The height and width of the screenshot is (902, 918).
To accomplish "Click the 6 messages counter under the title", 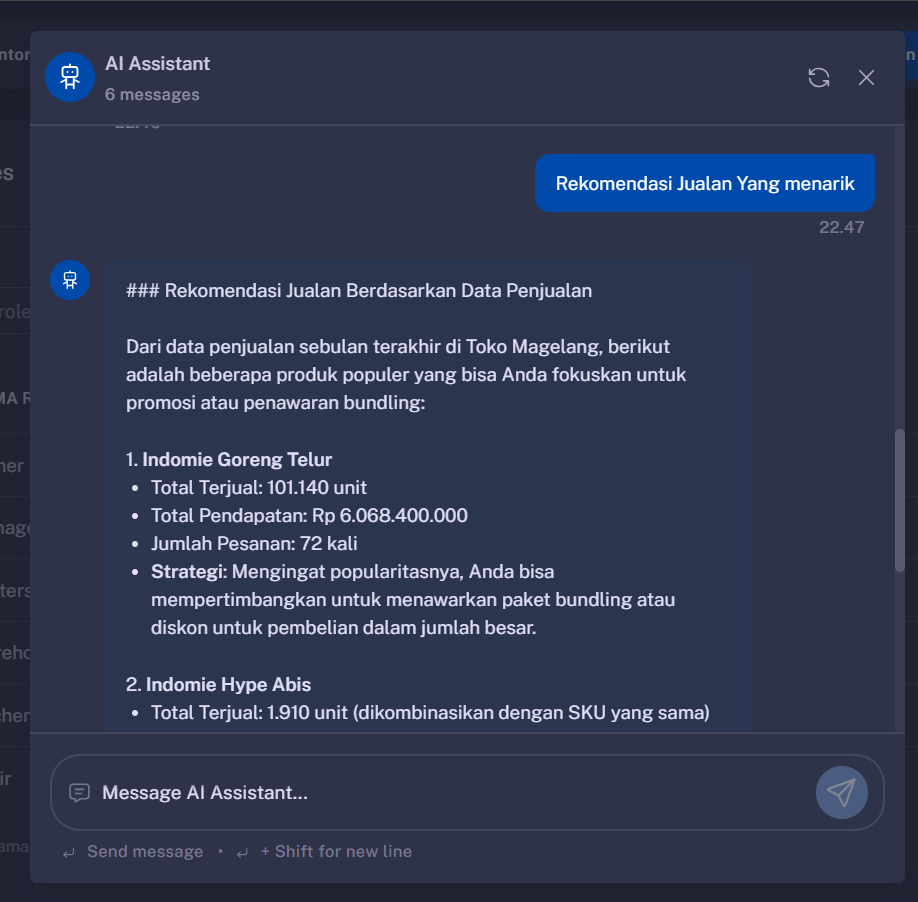I will (152, 95).
